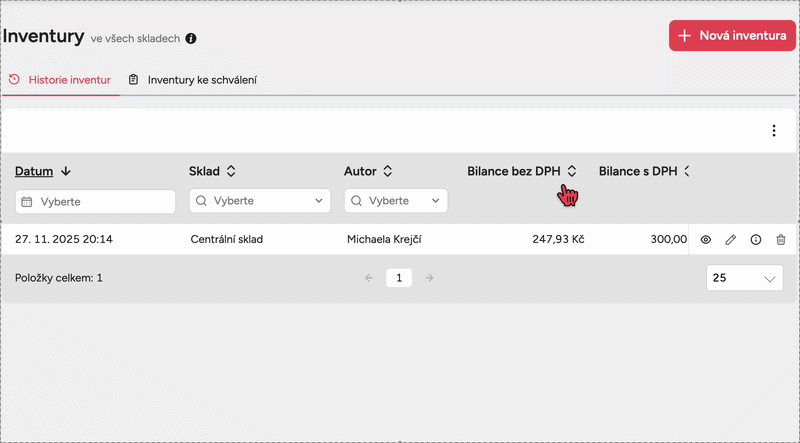Click the info icon next to Inventury title

[191, 39]
